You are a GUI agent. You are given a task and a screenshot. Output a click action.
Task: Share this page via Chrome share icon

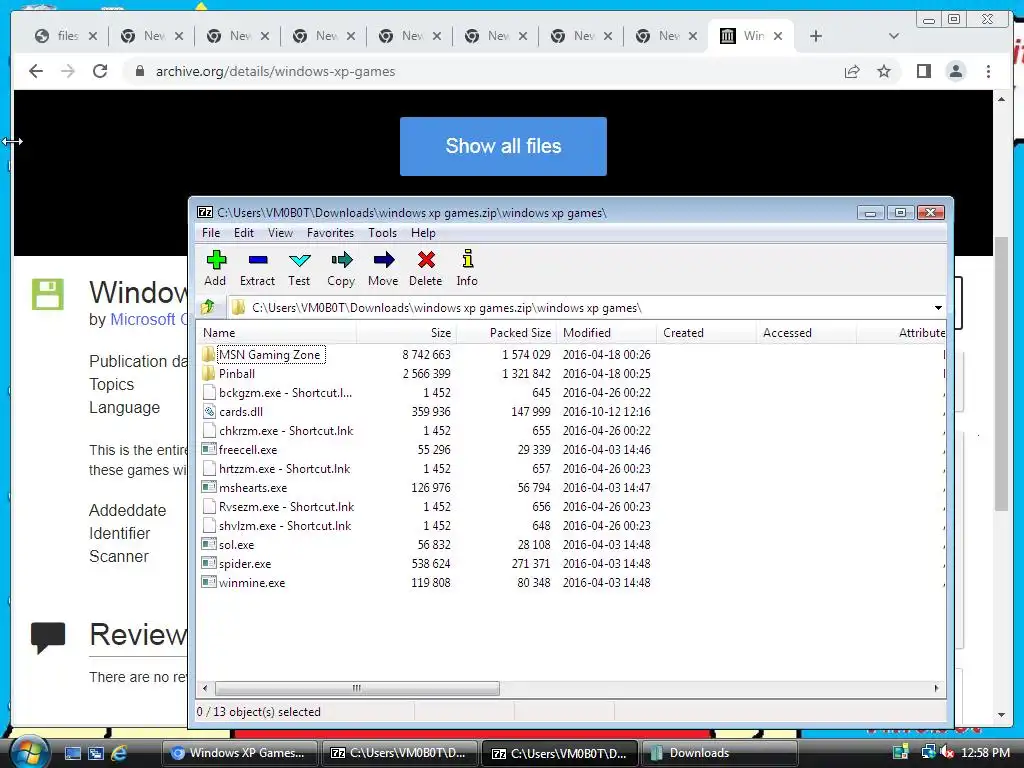[852, 71]
